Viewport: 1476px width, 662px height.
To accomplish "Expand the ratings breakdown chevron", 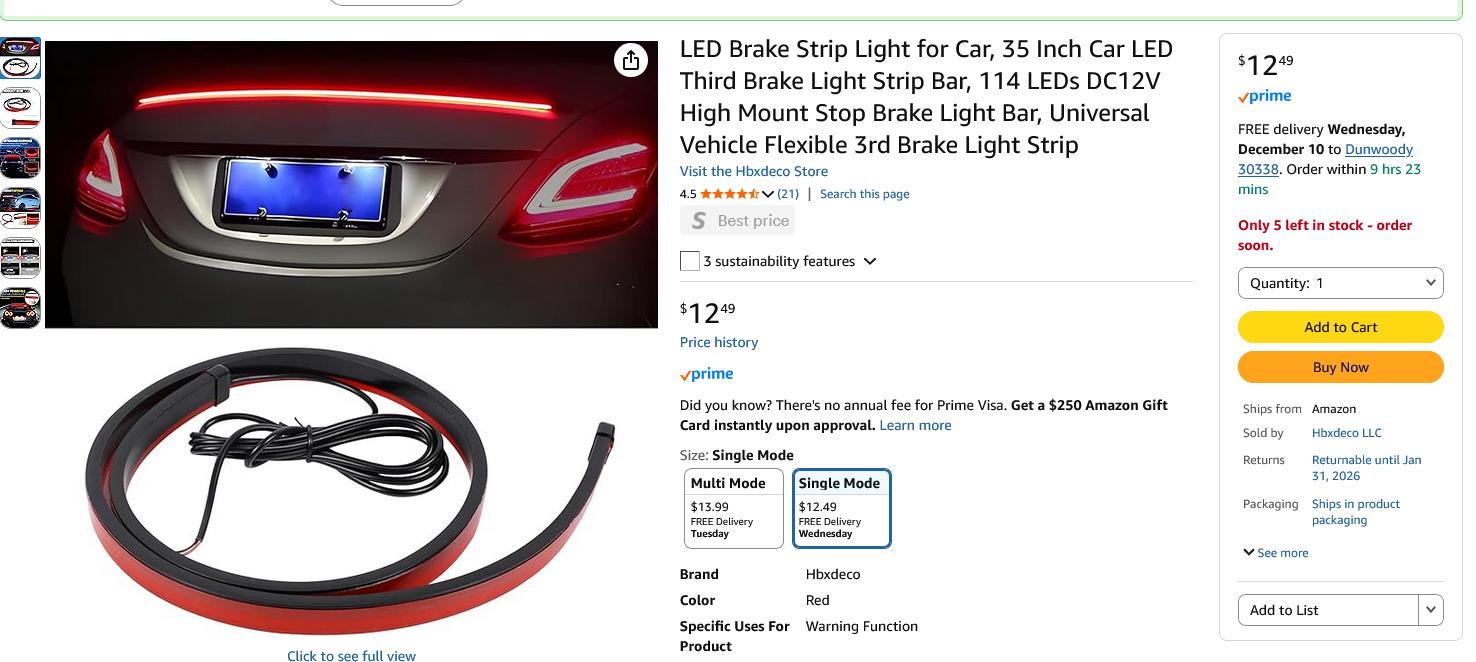I will [768, 194].
